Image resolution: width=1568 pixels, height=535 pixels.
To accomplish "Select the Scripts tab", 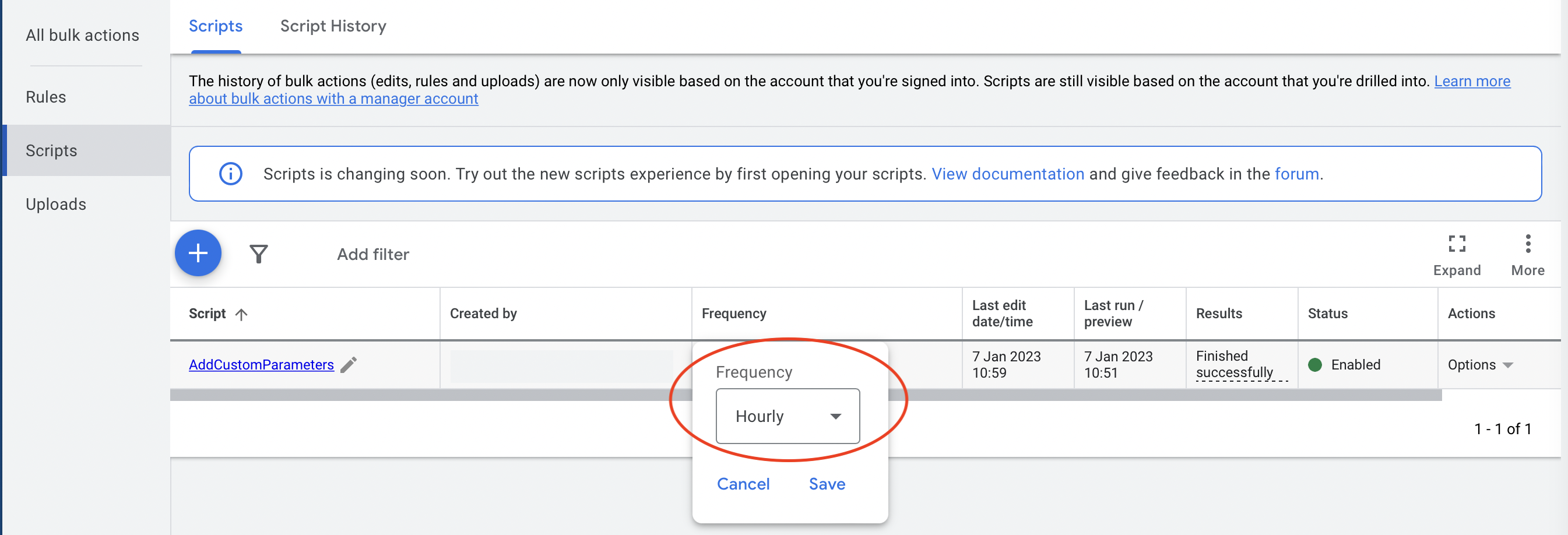I will click(x=216, y=26).
